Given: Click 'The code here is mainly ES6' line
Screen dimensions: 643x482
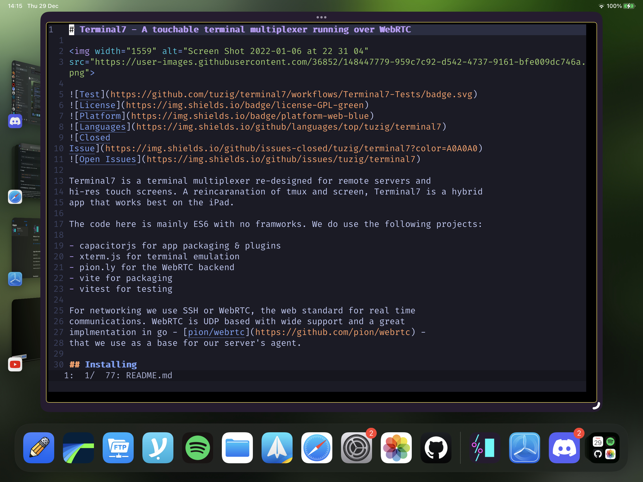Looking at the screenshot, I should tap(276, 224).
